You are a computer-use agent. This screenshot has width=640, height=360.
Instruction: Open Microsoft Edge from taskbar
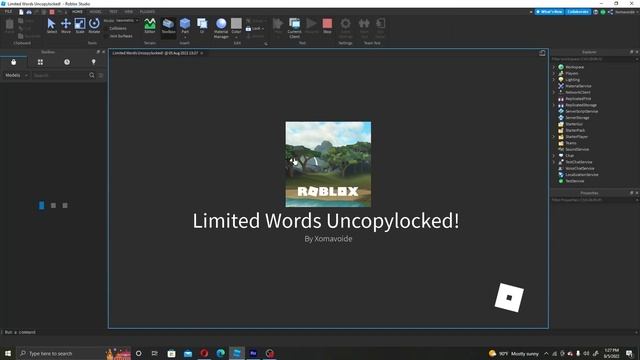(220, 353)
